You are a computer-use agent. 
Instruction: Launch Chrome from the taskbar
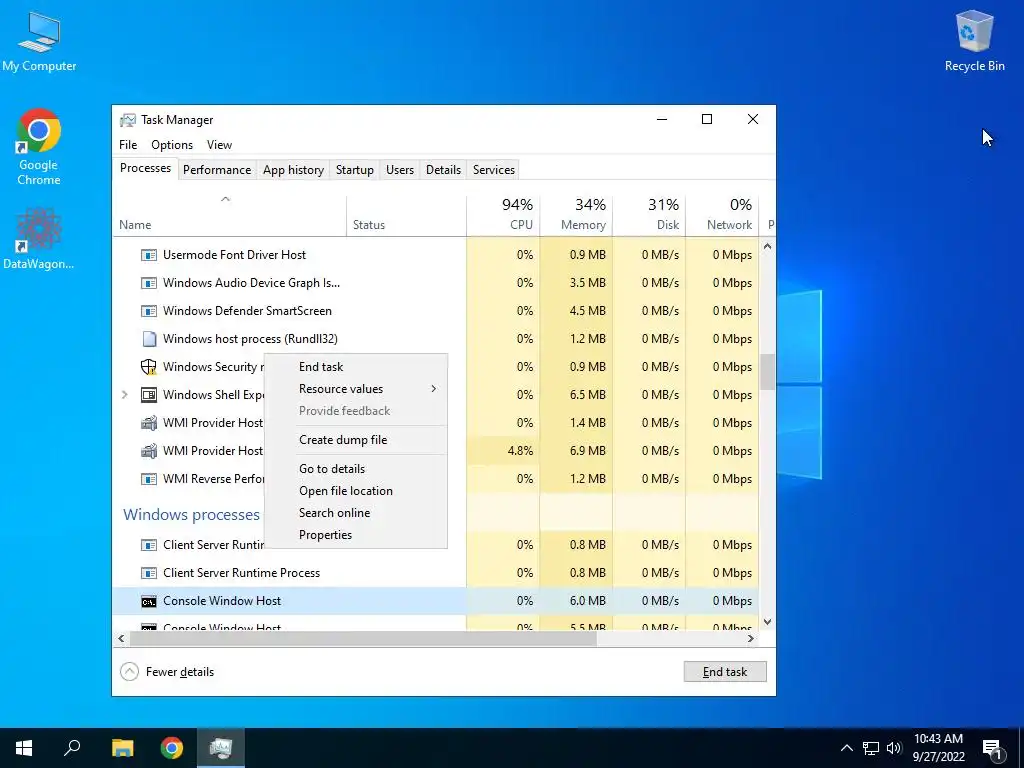172,748
